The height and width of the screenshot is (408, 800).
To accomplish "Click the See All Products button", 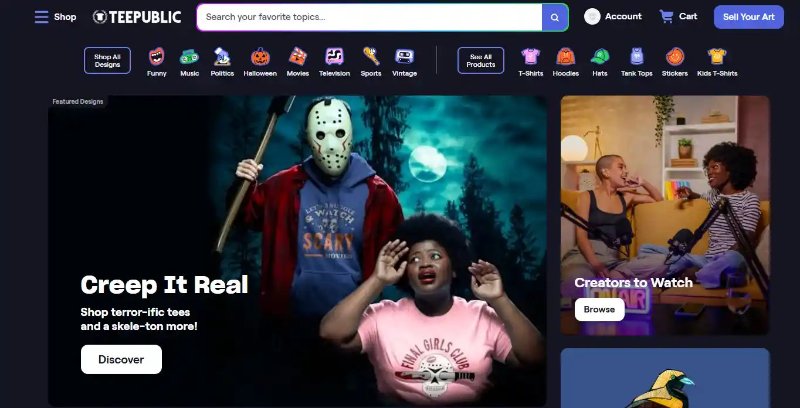I will [x=481, y=61].
